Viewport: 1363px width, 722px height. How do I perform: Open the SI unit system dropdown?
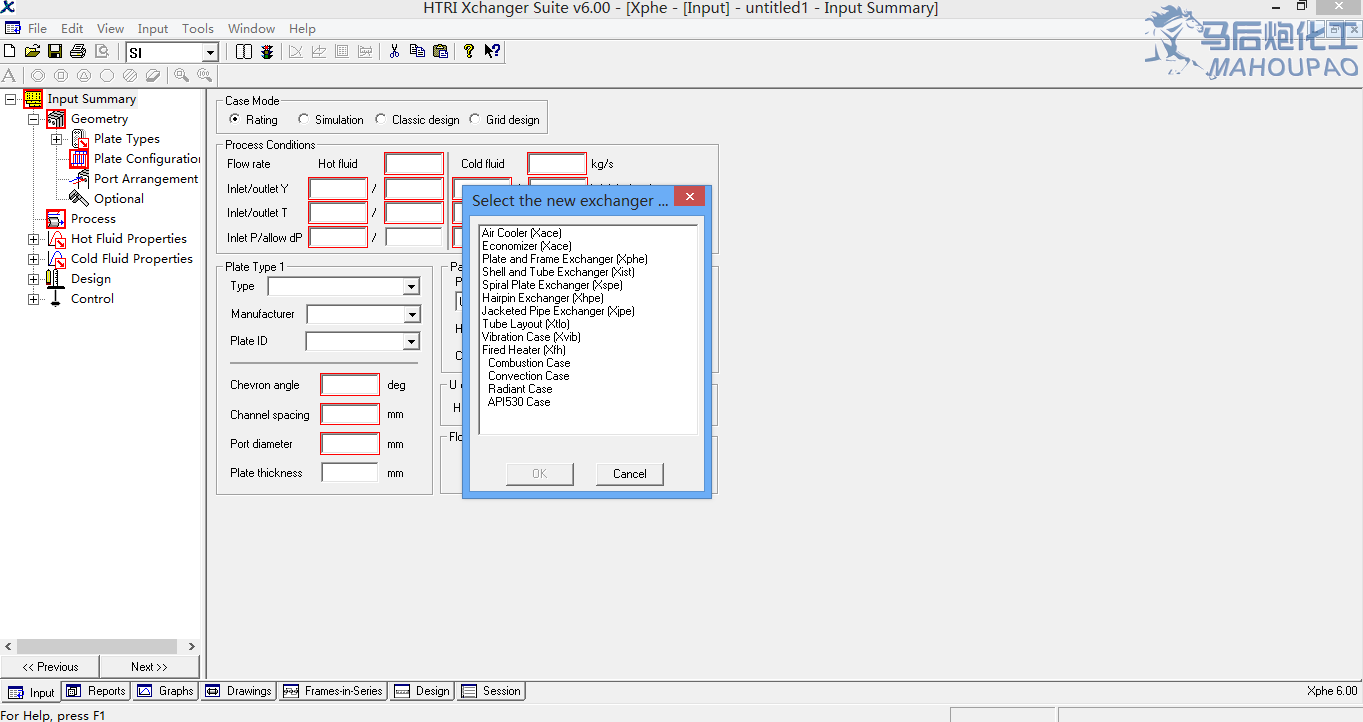click(210, 52)
